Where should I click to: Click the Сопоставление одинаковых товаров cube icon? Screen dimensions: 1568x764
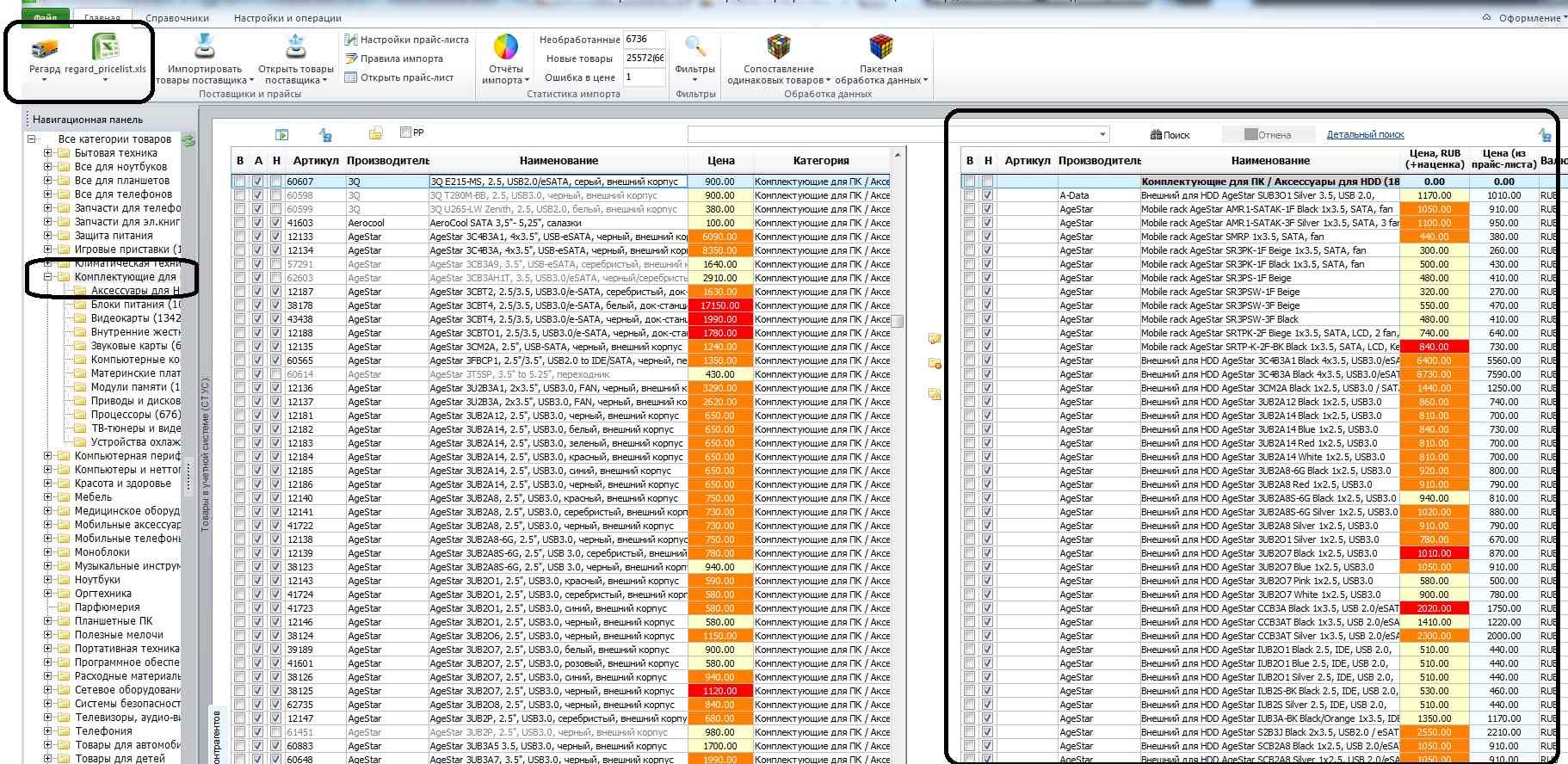click(x=779, y=46)
